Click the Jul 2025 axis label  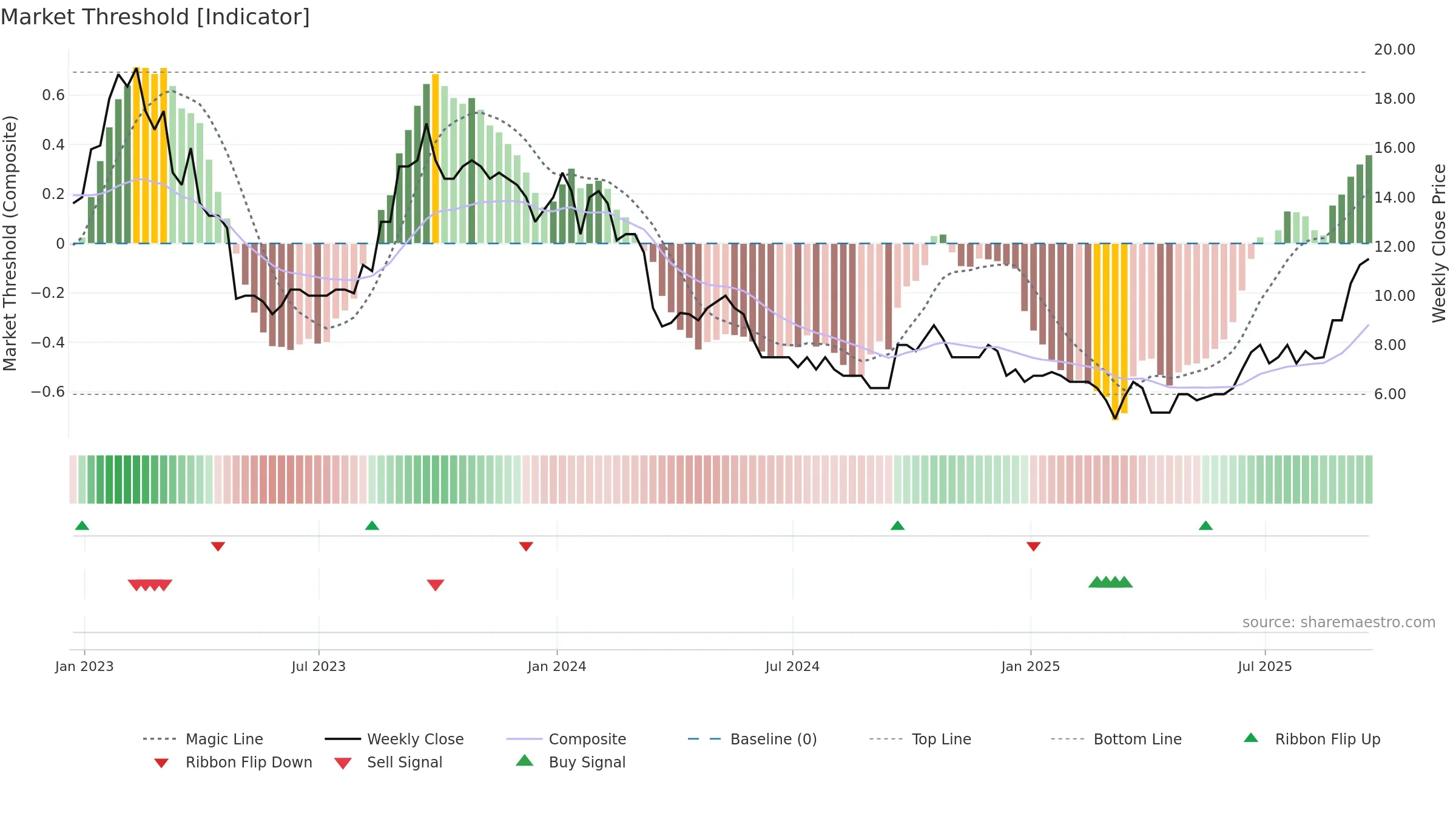[1265, 666]
